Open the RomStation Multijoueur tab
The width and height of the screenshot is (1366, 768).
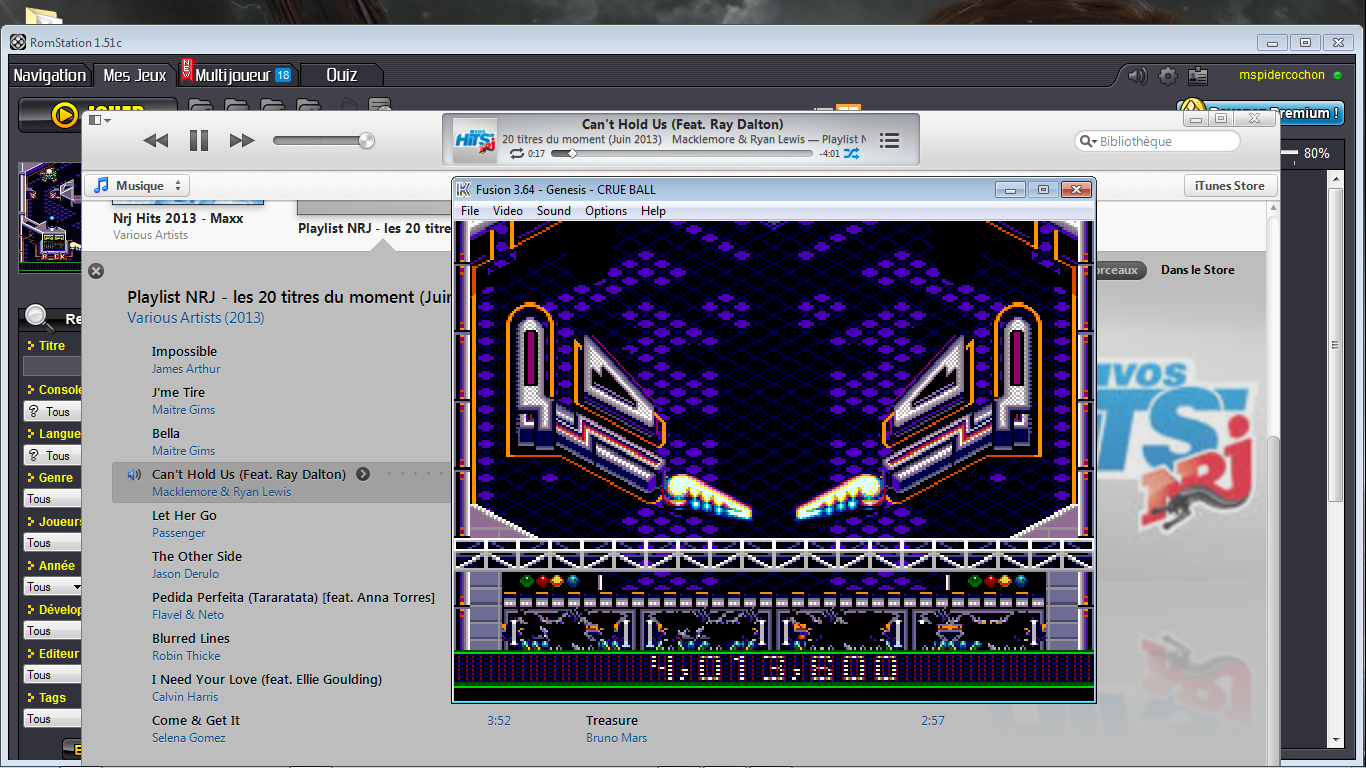(x=237, y=75)
